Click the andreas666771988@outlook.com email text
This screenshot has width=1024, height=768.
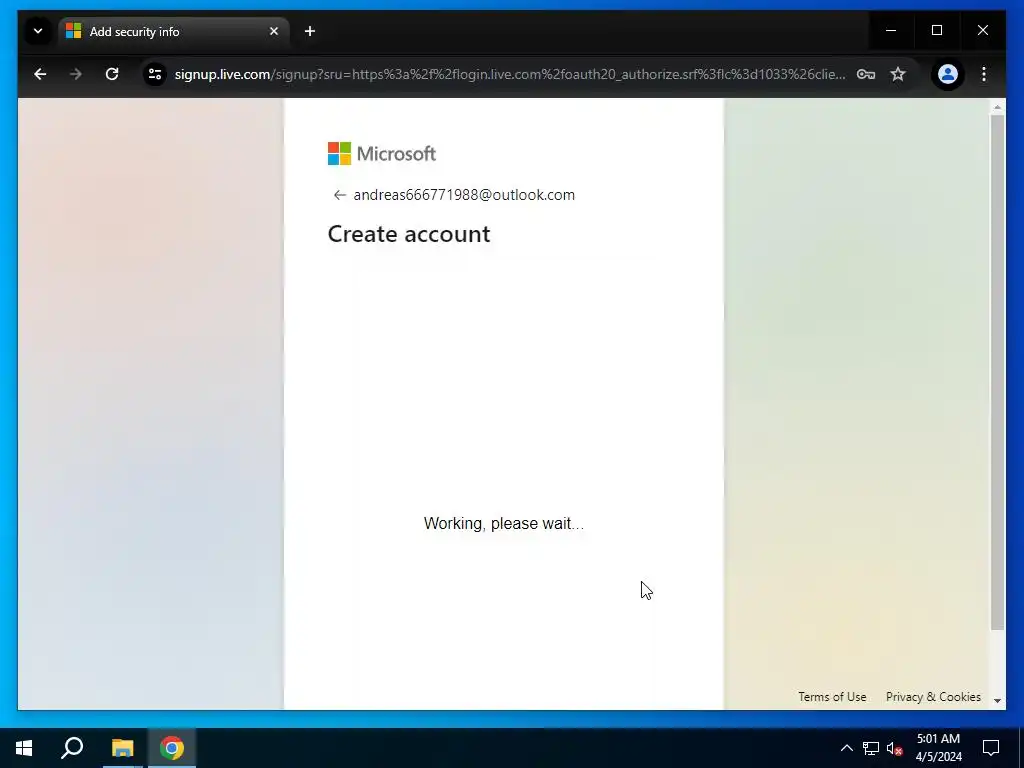[464, 195]
